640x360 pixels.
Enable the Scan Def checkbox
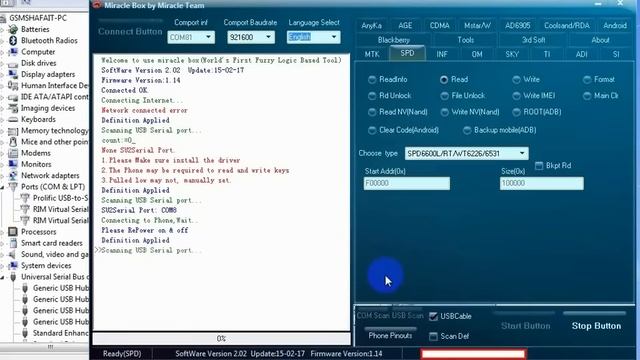click(x=433, y=336)
